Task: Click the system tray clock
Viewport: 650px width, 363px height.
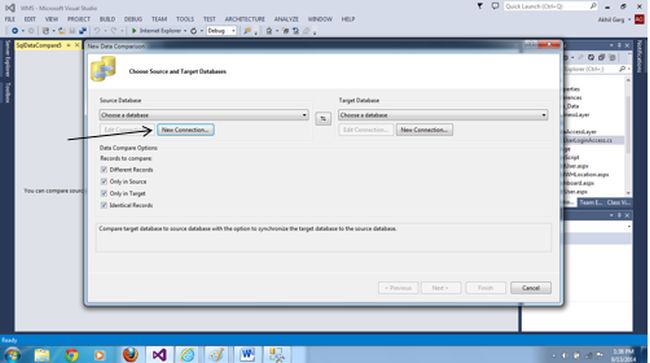Action: (624, 355)
